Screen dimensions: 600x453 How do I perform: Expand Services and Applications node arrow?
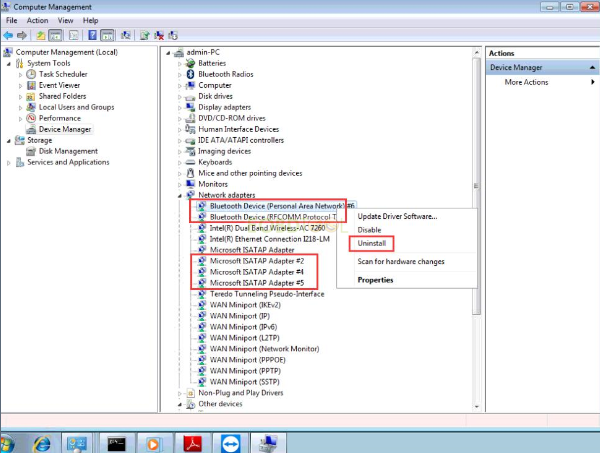tap(9, 163)
